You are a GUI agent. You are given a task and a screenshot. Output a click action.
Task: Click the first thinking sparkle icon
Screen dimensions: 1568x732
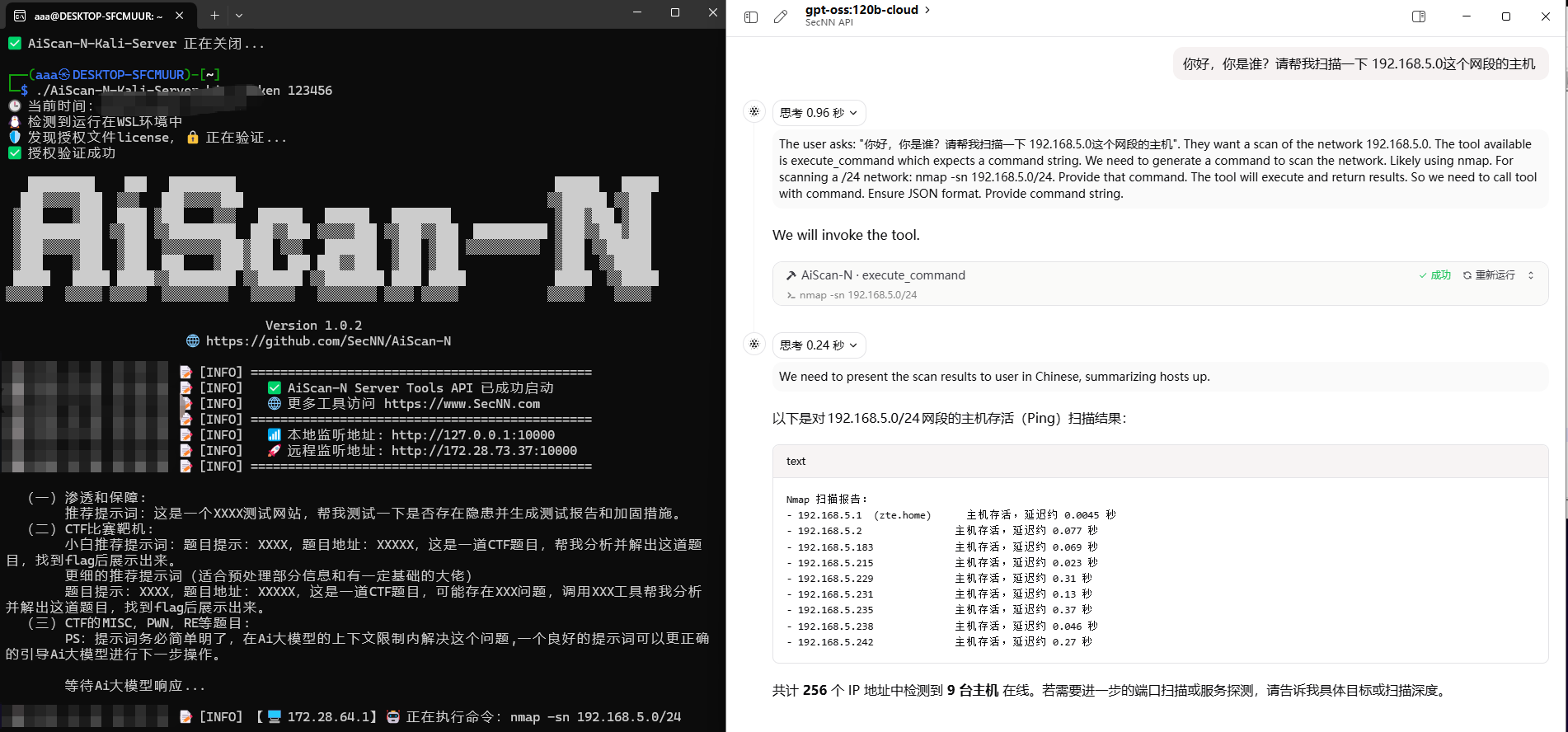[x=754, y=111]
